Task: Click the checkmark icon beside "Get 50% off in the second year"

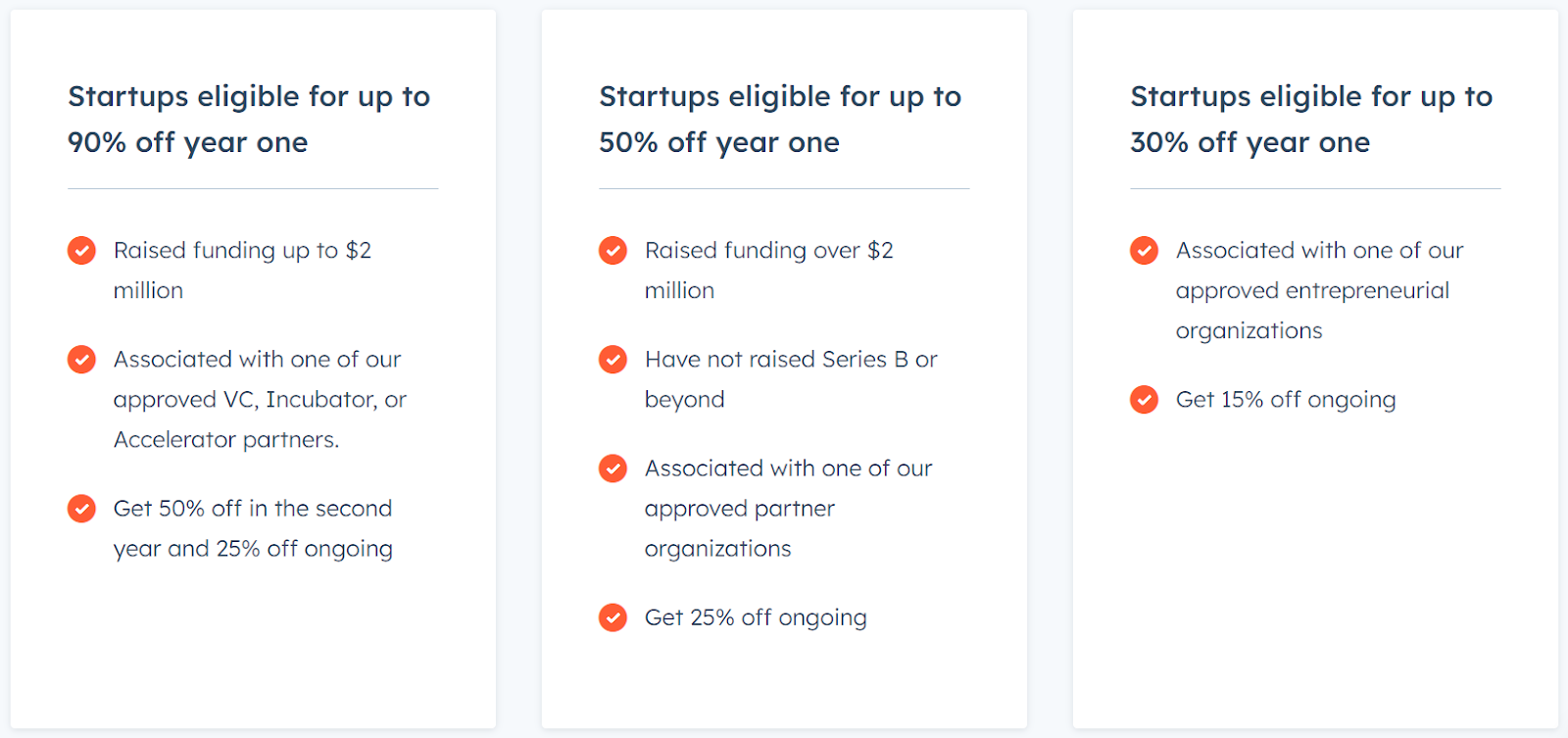Action: point(81,509)
